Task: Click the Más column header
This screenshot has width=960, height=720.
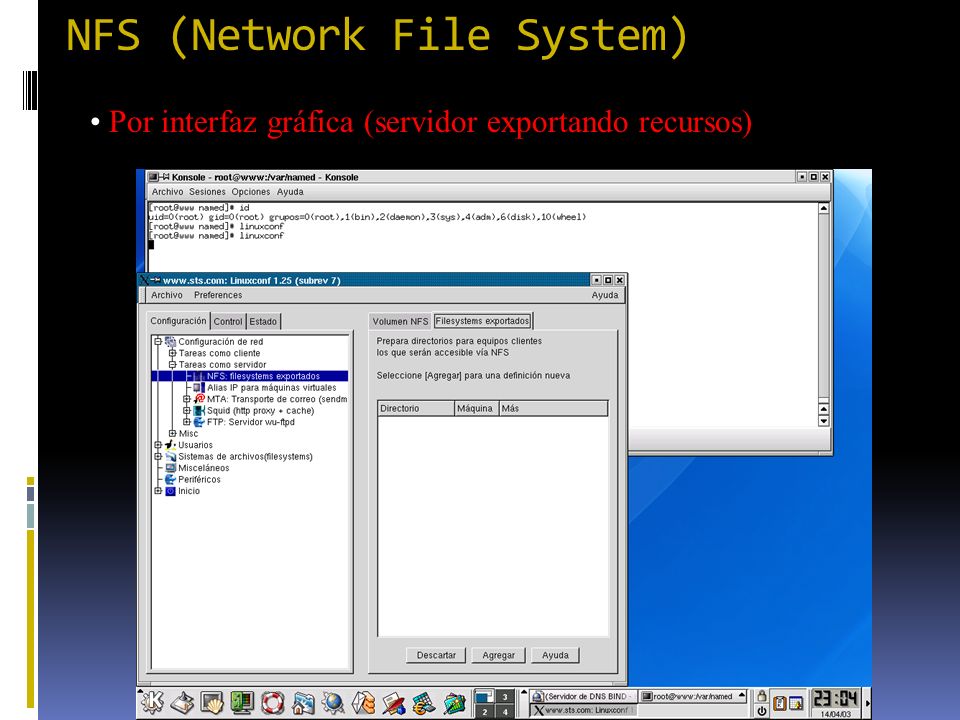Action: point(553,408)
